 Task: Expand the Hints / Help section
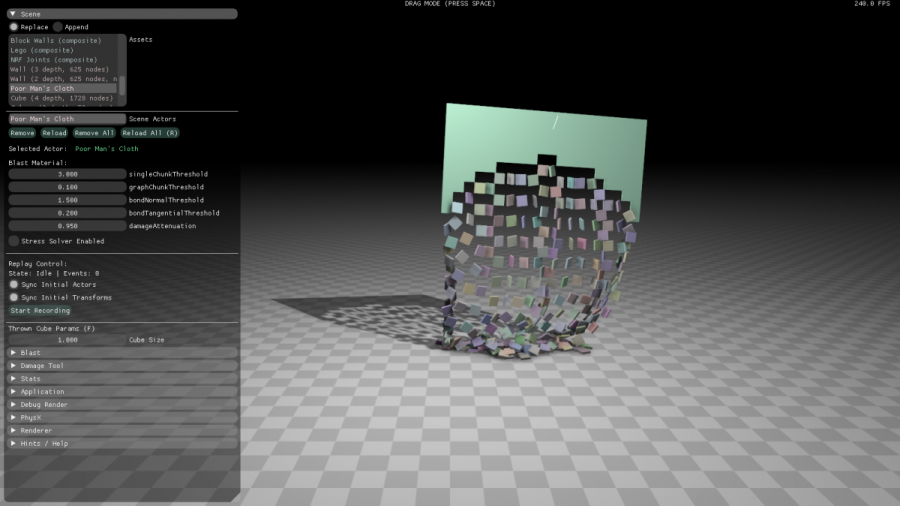[122, 443]
